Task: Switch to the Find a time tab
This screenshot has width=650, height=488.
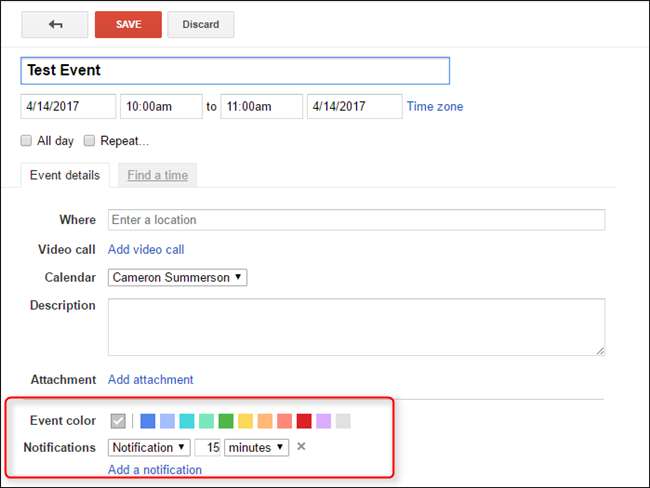Action: click(157, 175)
